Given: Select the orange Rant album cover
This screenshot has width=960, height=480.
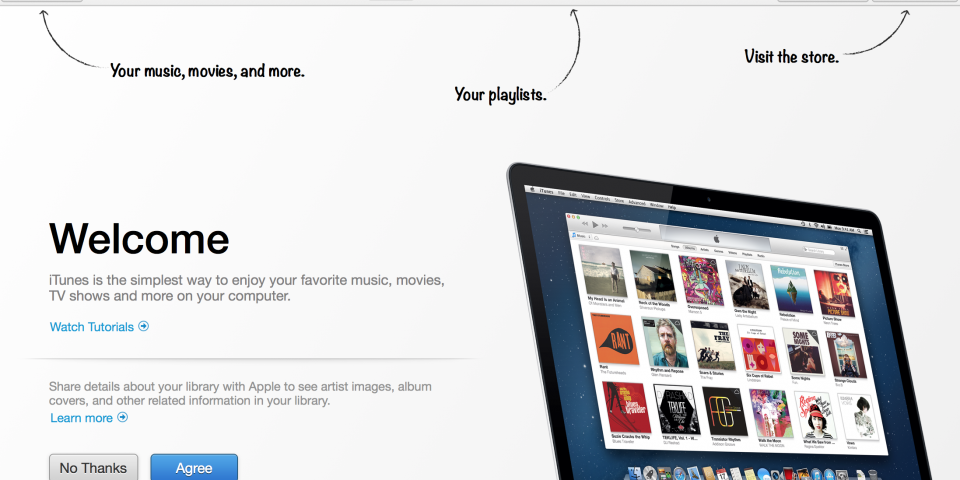Looking at the screenshot, I should click(x=614, y=339).
